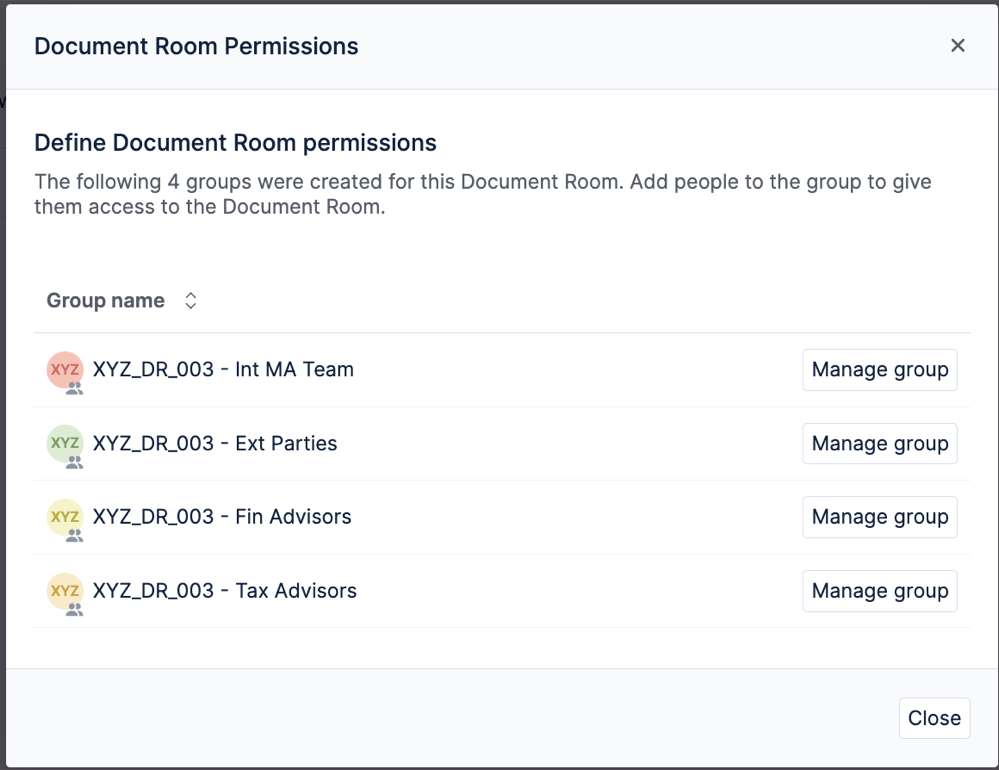Click the Close button at the bottom
This screenshot has width=999, height=770.
click(933, 718)
